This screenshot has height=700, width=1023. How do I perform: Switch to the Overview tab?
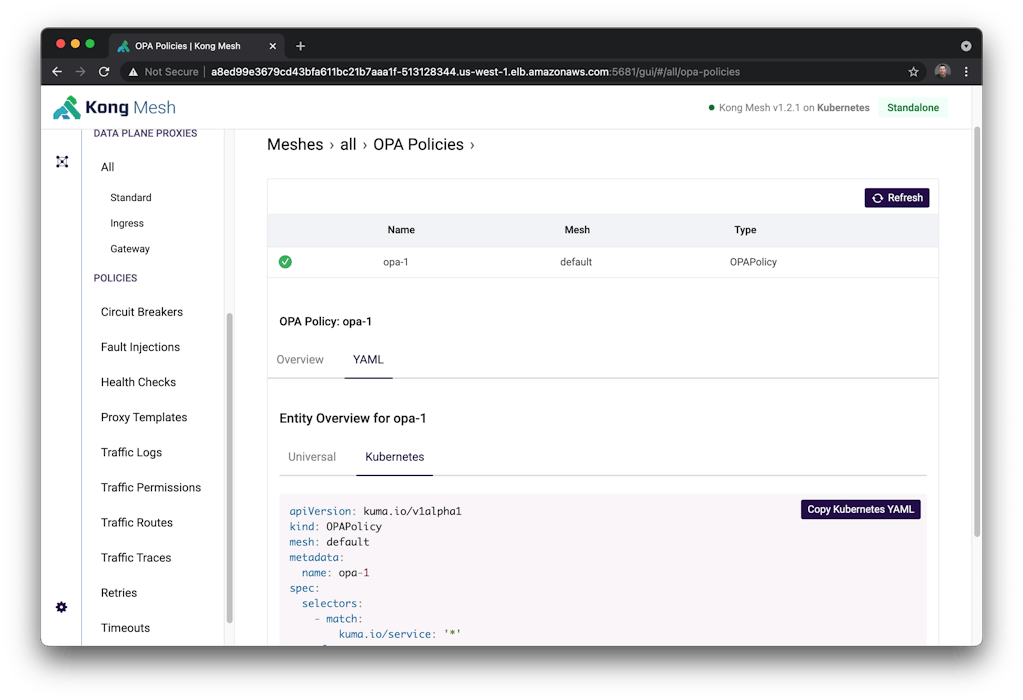[x=300, y=360]
